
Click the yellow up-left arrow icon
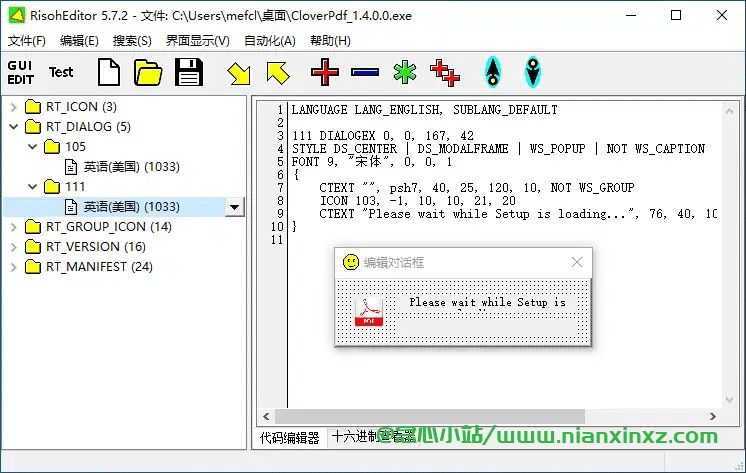tap(278, 73)
